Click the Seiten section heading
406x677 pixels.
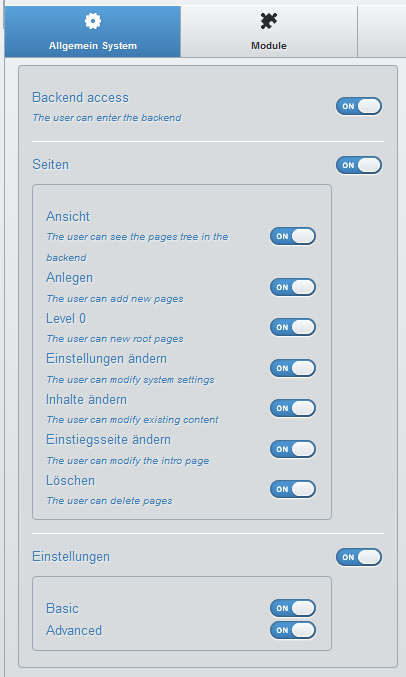51,165
